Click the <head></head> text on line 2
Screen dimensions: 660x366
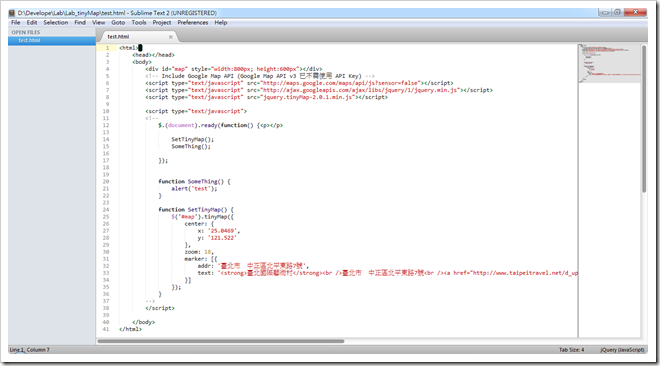point(153,55)
